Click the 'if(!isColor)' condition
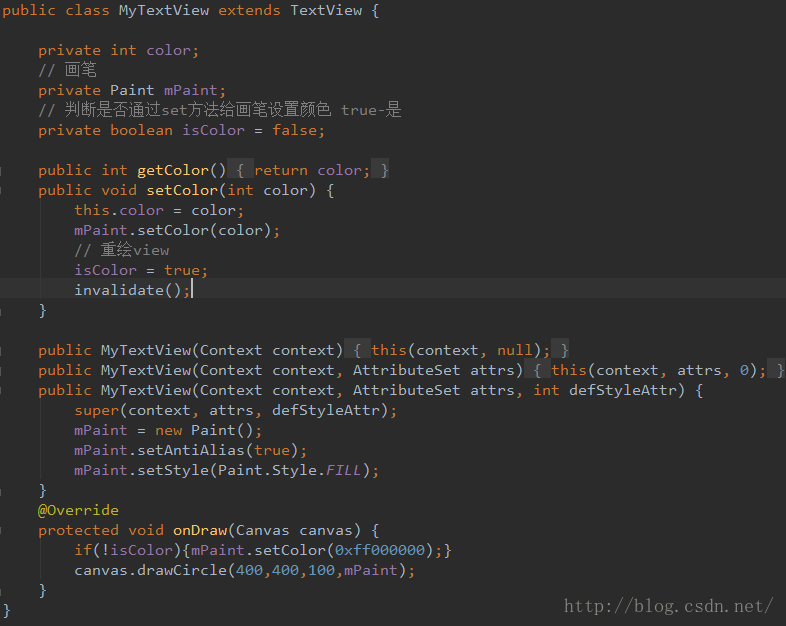 [x=128, y=550]
